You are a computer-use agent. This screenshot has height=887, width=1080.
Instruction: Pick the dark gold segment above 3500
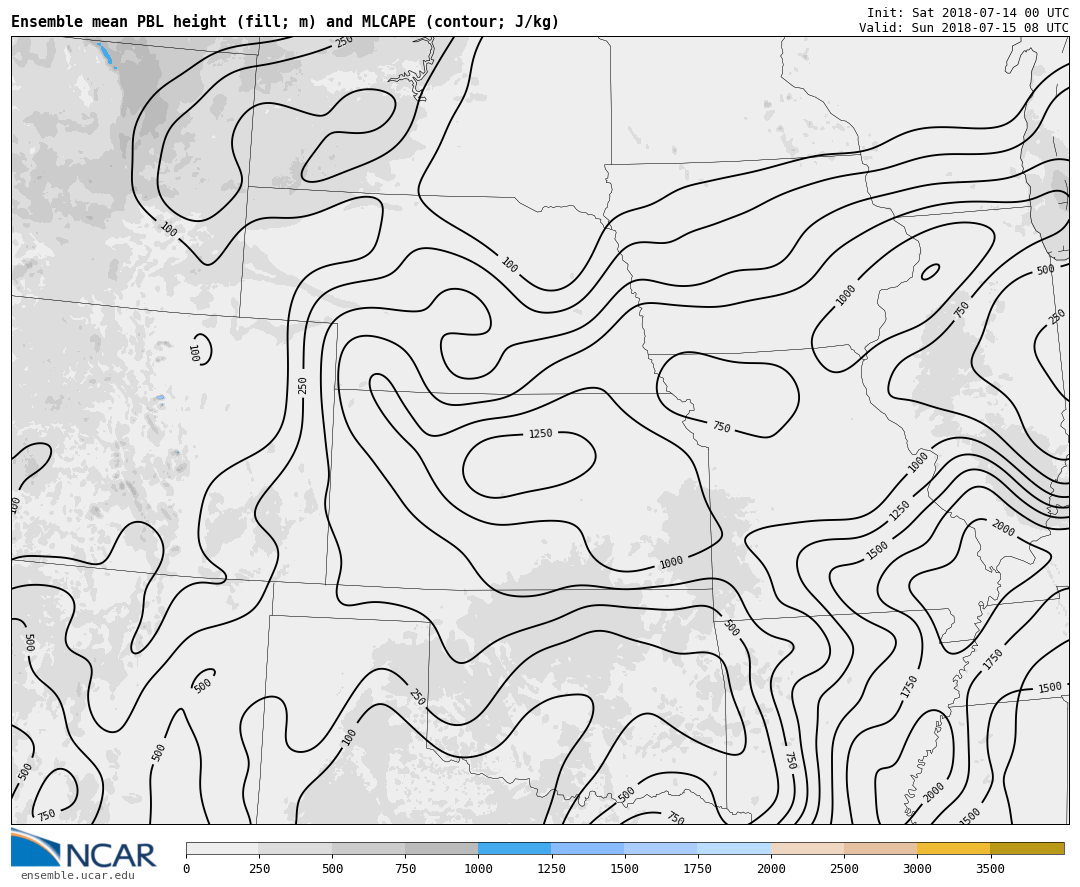1027,848
